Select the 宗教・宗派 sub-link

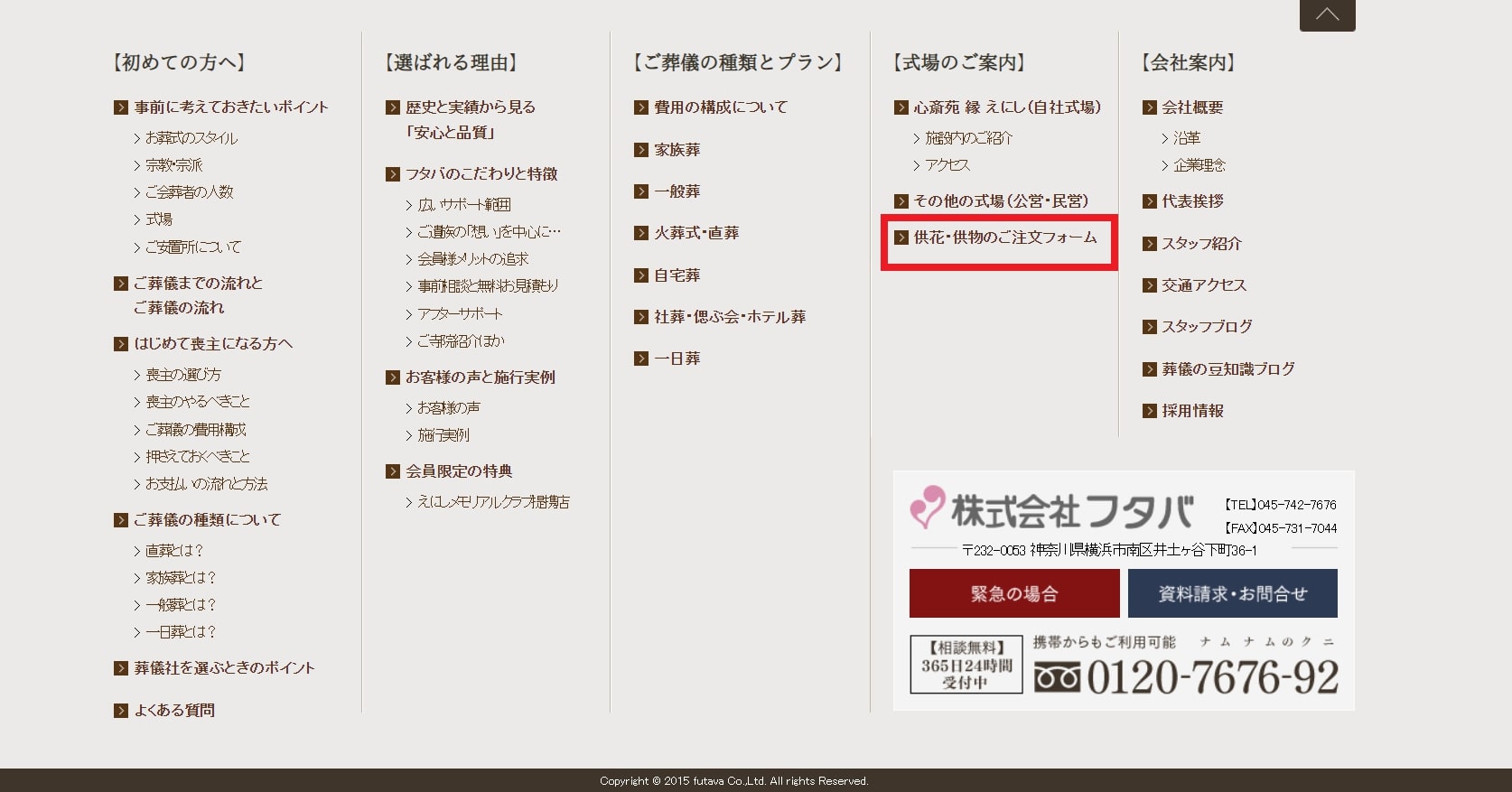pos(173,165)
